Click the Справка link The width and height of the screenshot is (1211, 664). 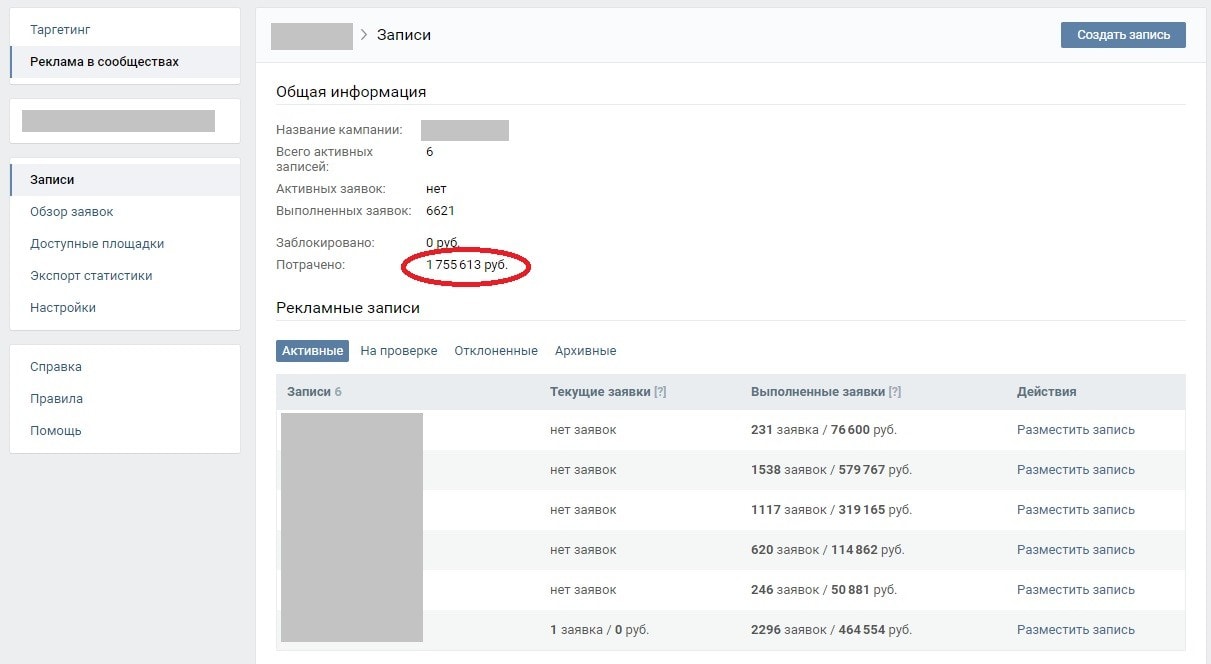coord(56,367)
